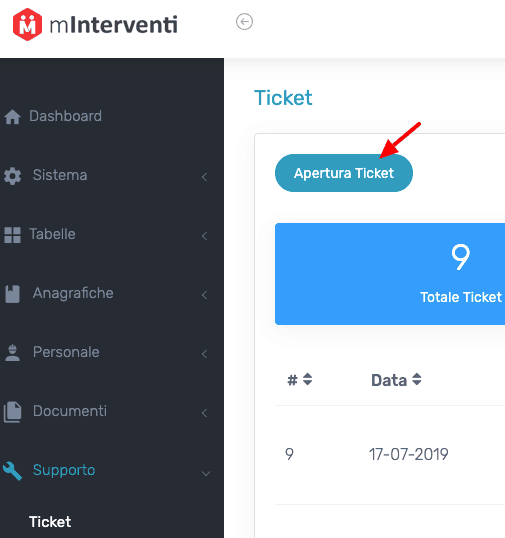Click the Documenti files icon
This screenshot has height=538, width=505.
click(12, 412)
